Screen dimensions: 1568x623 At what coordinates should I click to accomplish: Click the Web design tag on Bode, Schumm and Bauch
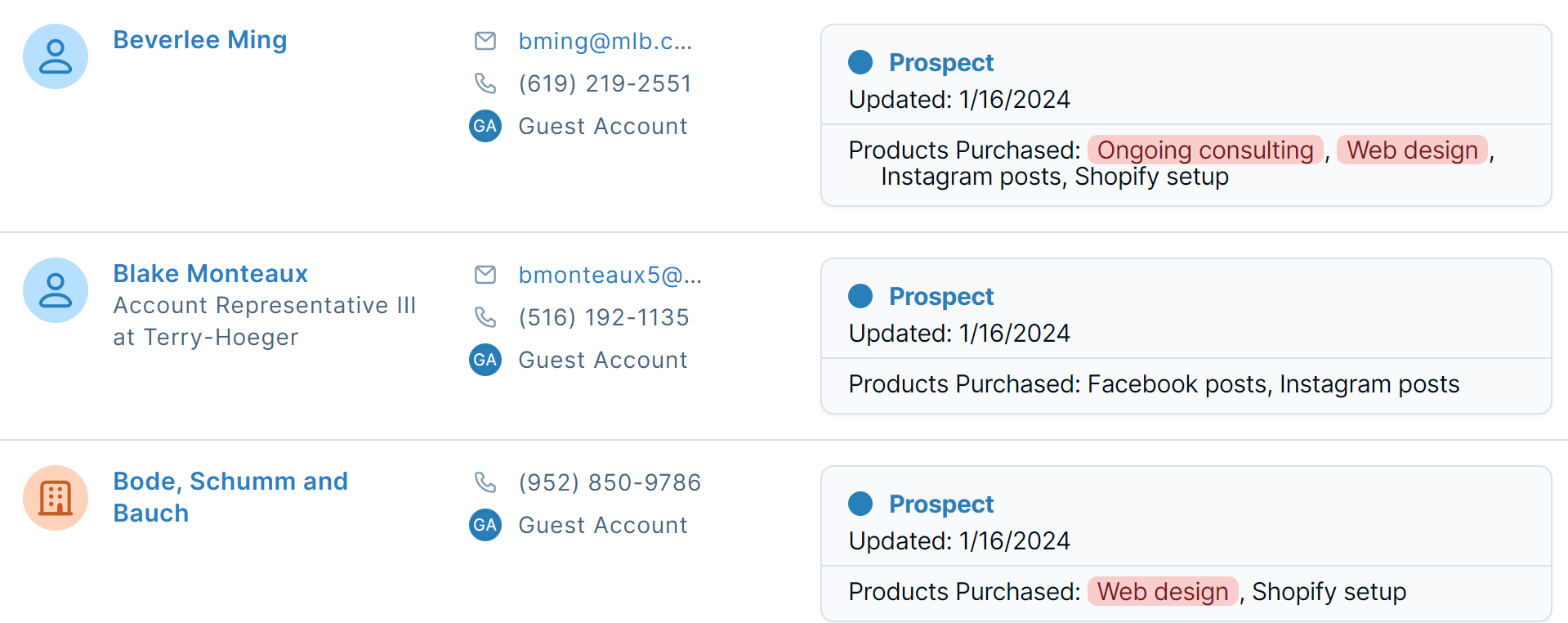[1162, 591]
